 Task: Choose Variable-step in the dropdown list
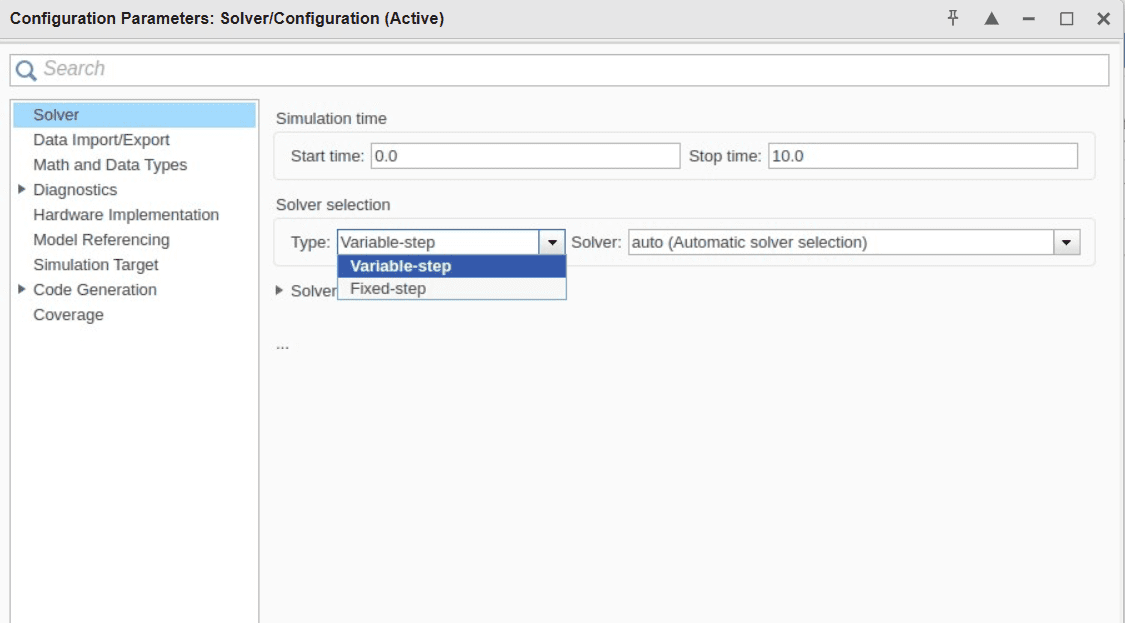tap(400, 266)
